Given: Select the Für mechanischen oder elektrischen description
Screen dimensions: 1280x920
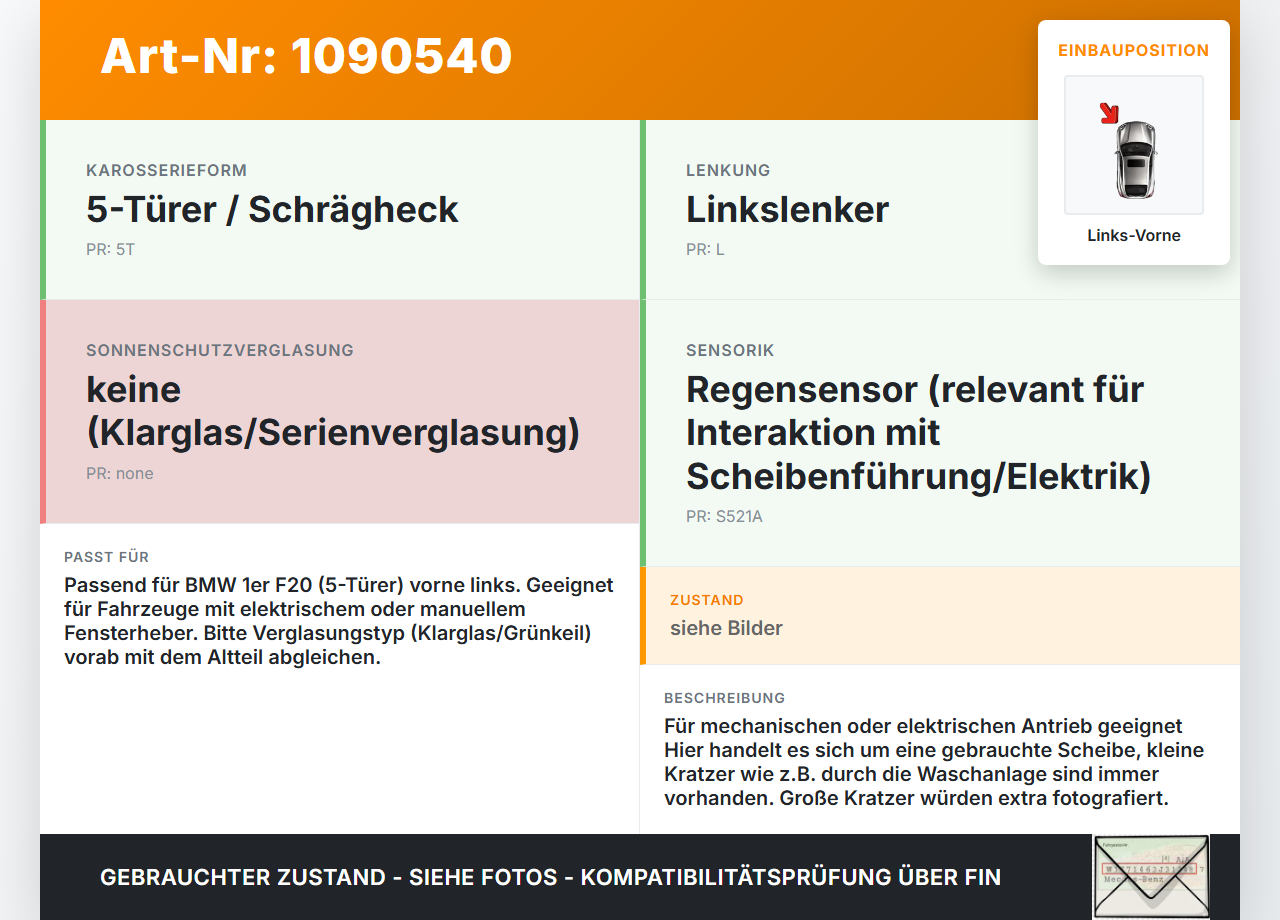Looking at the screenshot, I should (934, 762).
